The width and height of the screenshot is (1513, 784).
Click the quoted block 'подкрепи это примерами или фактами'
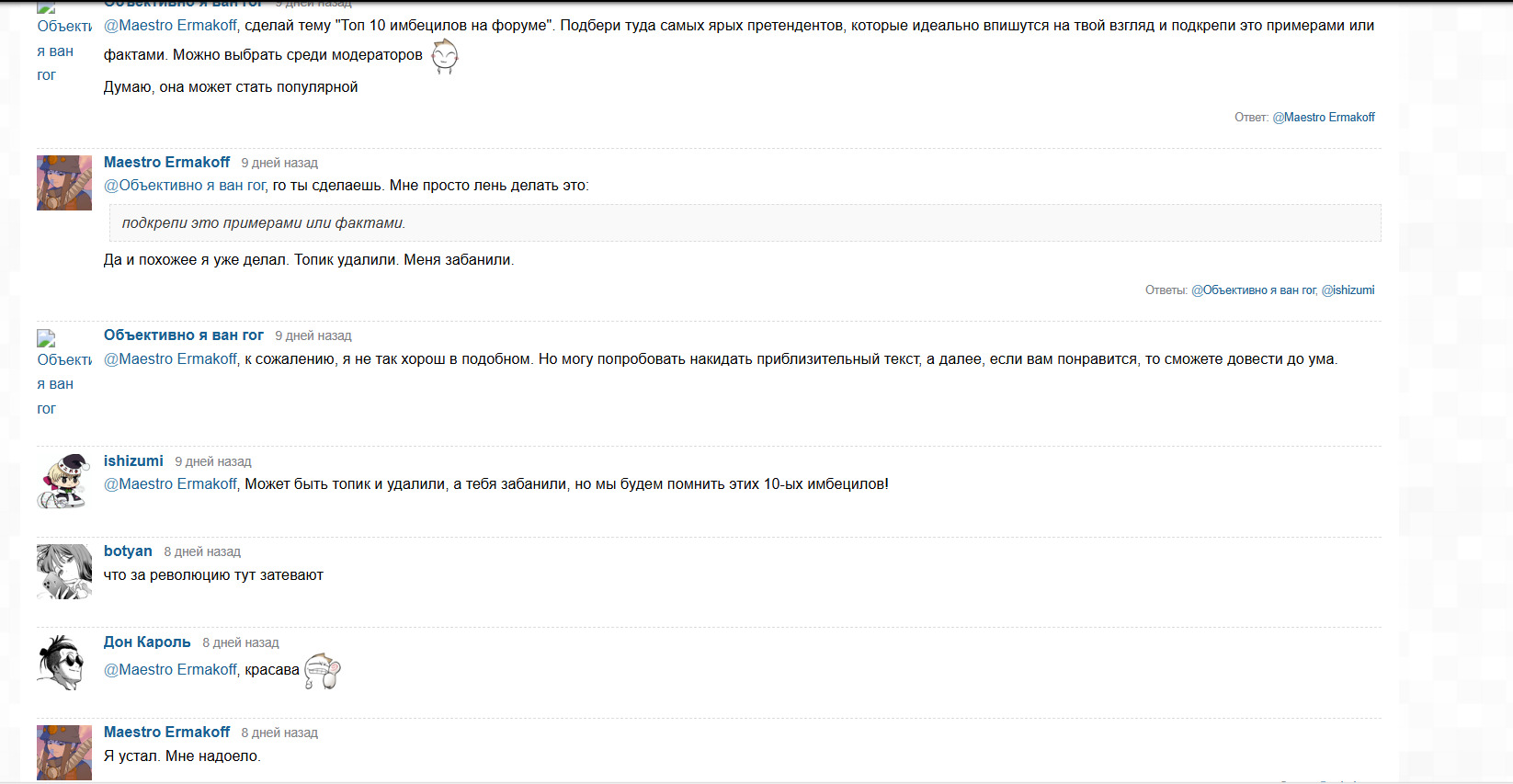point(745,222)
